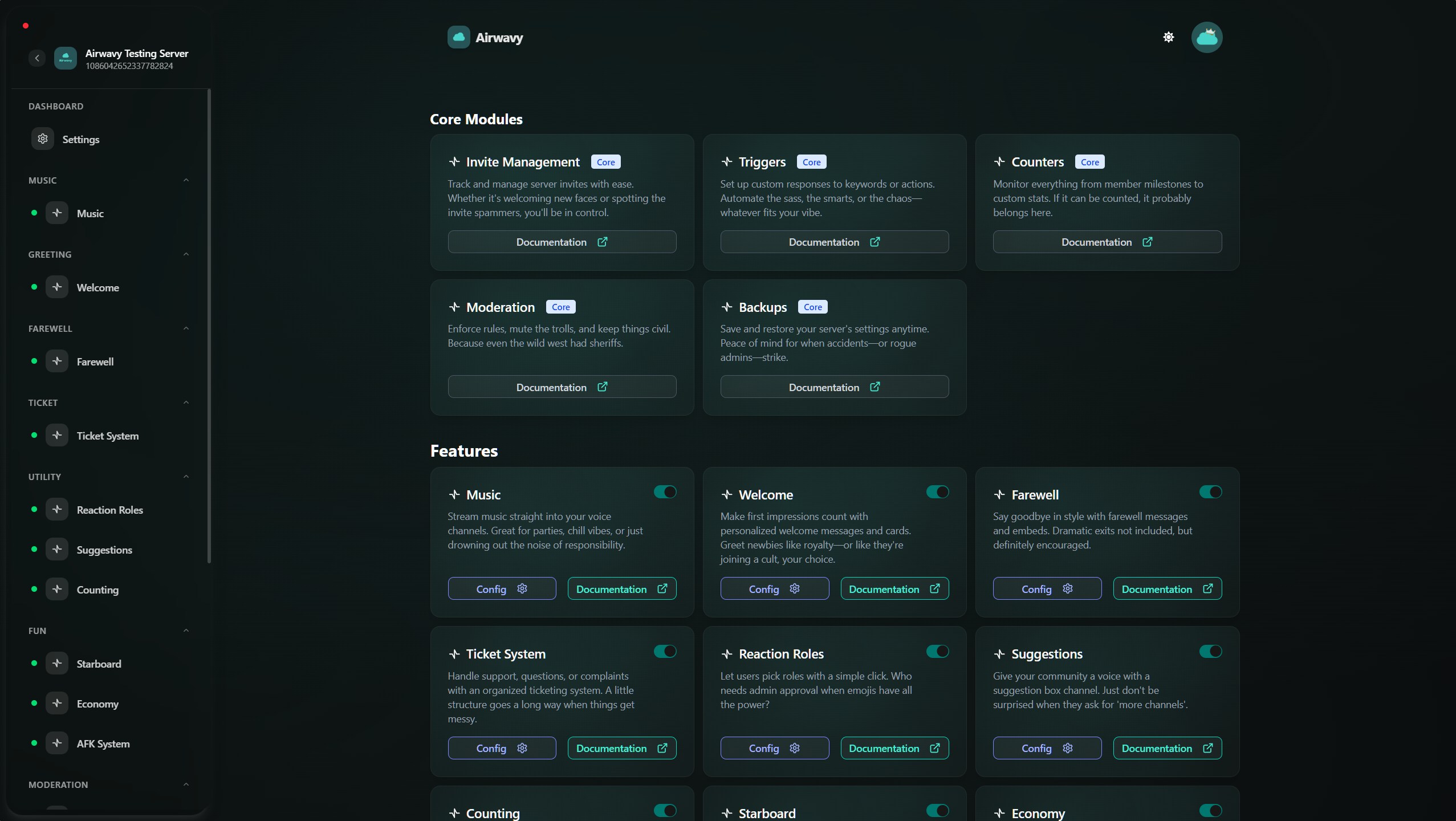Collapse the MUSIC sidebar section
Viewport: 1456px width, 821px height.
click(186, 180)
